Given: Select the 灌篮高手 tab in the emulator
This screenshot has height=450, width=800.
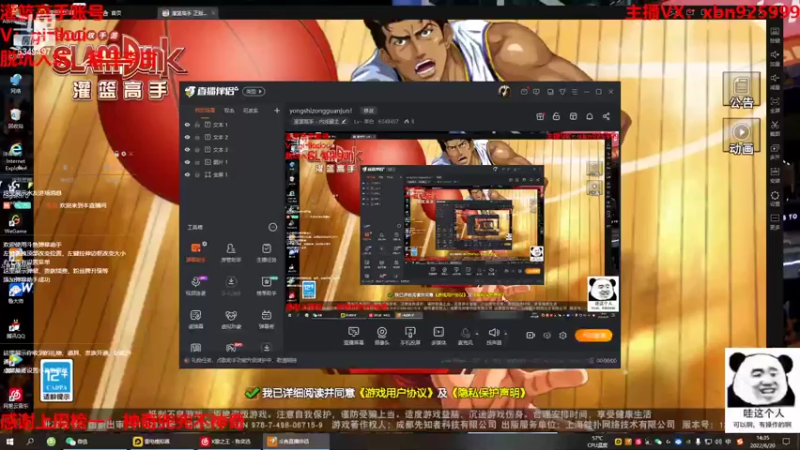Looking at the screenshot, I should [x=188, y=13].
